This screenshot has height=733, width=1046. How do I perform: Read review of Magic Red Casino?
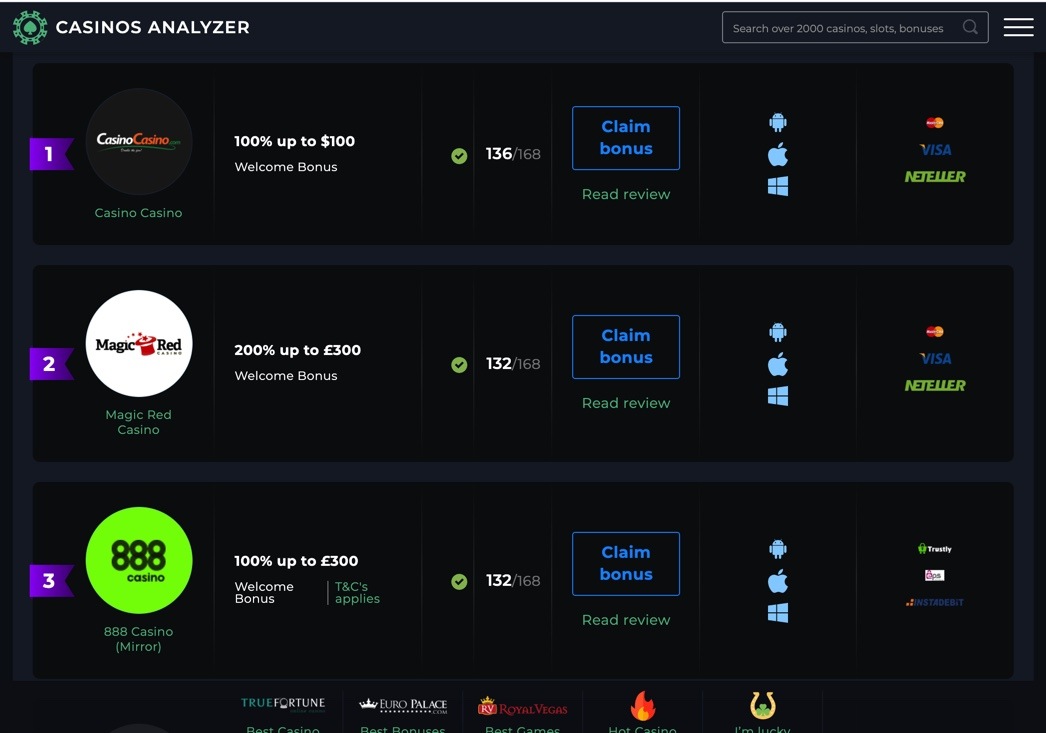[x=626, y=403]
